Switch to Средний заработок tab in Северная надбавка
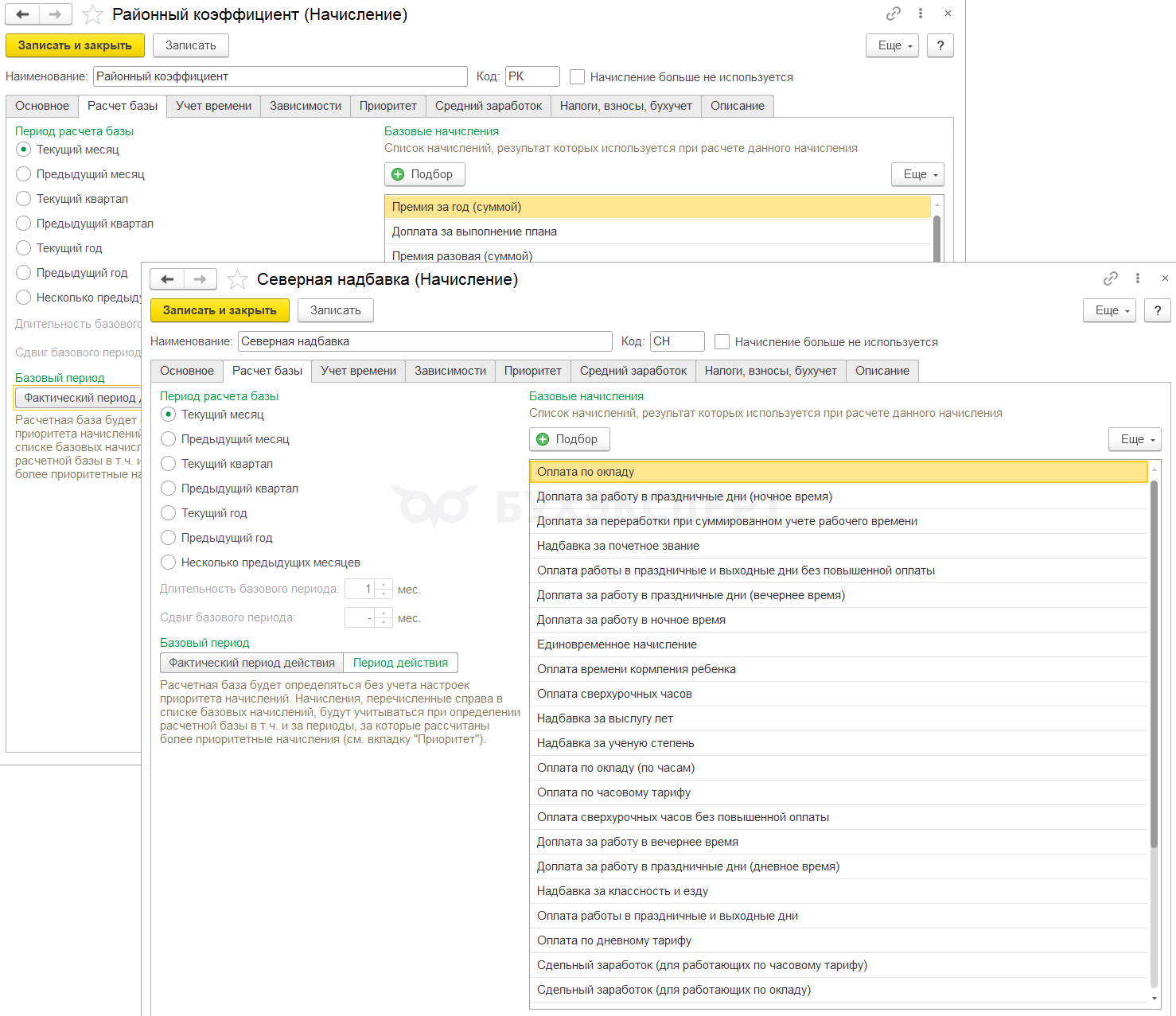 [x=633, y=371]
